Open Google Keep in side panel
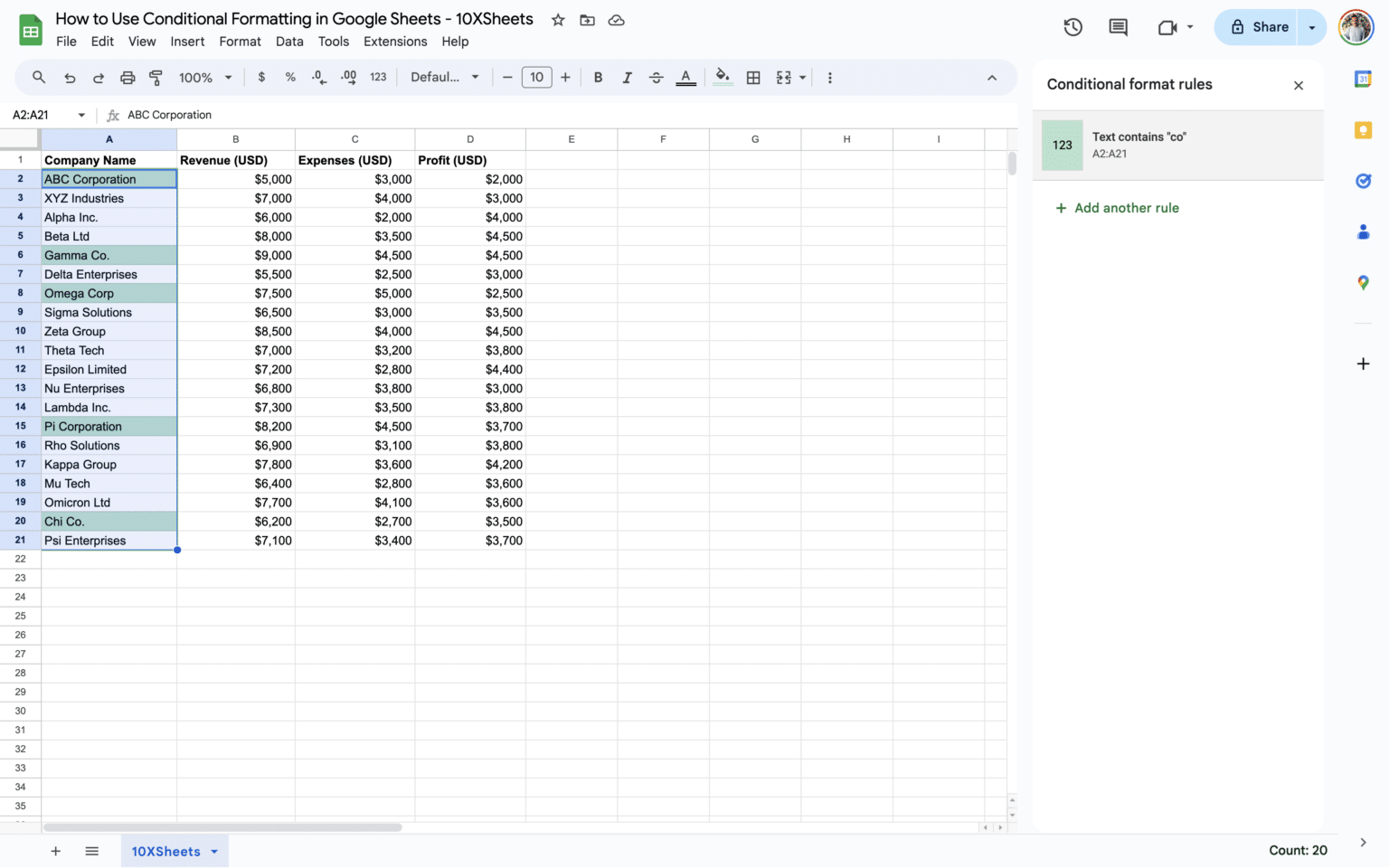Image resolution: width=1389 pixels, height=868 pixels. coord(1363,130)
